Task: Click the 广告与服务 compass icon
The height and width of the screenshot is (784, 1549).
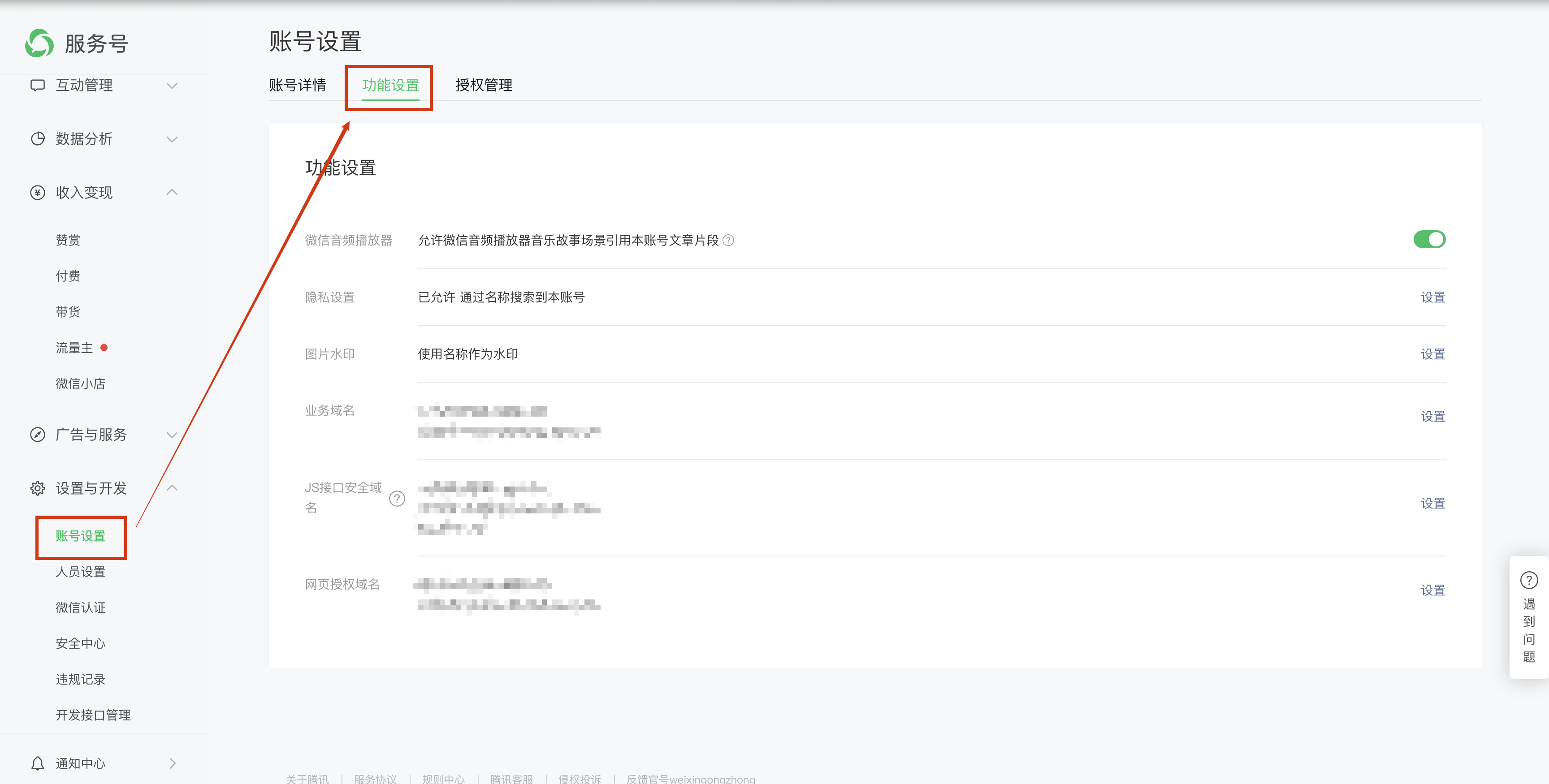Action: tap(37, 435)
